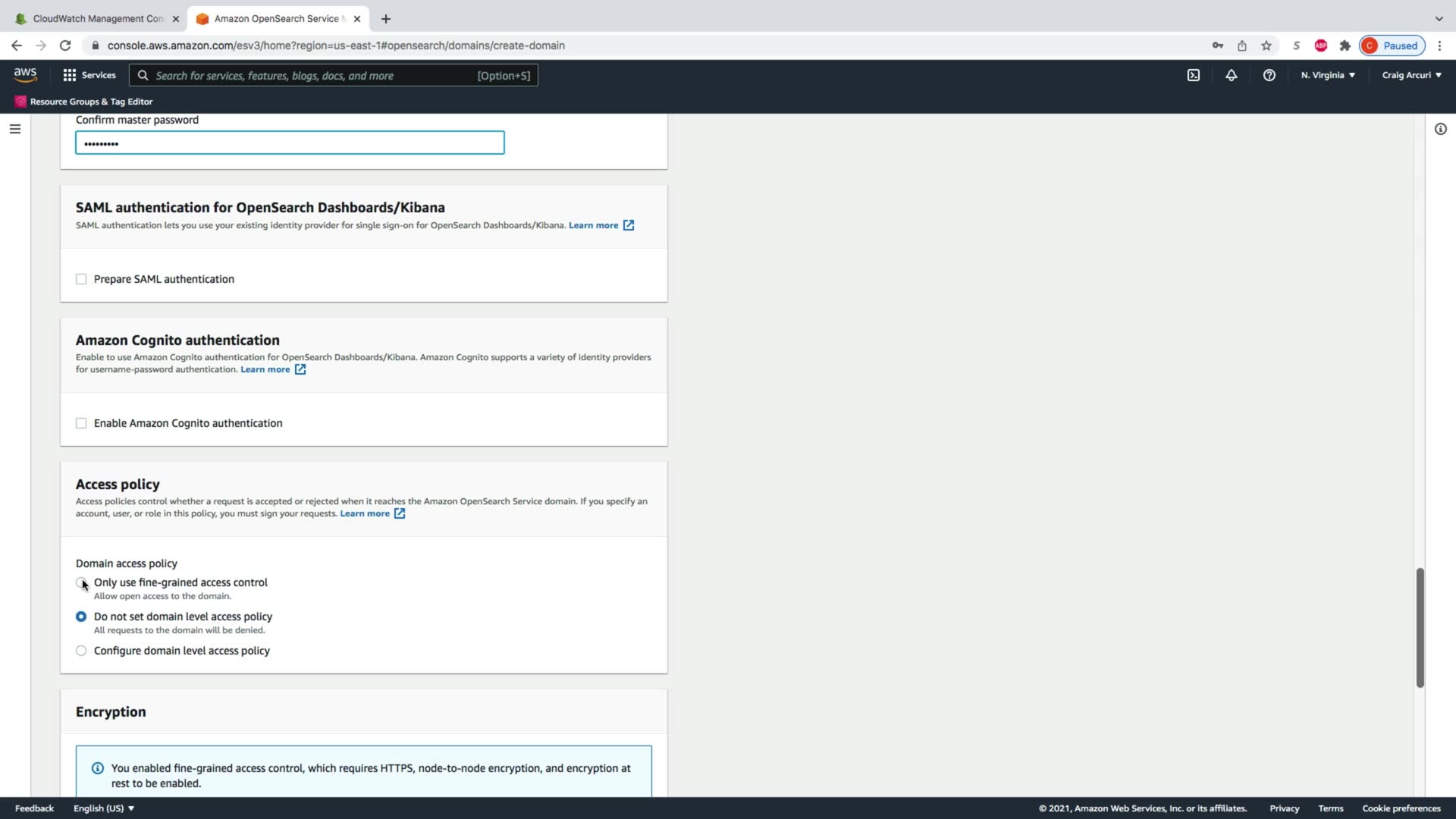Check Prepare SAML authentication
This screenshot has height=819, width=1456.
(81, 279)
